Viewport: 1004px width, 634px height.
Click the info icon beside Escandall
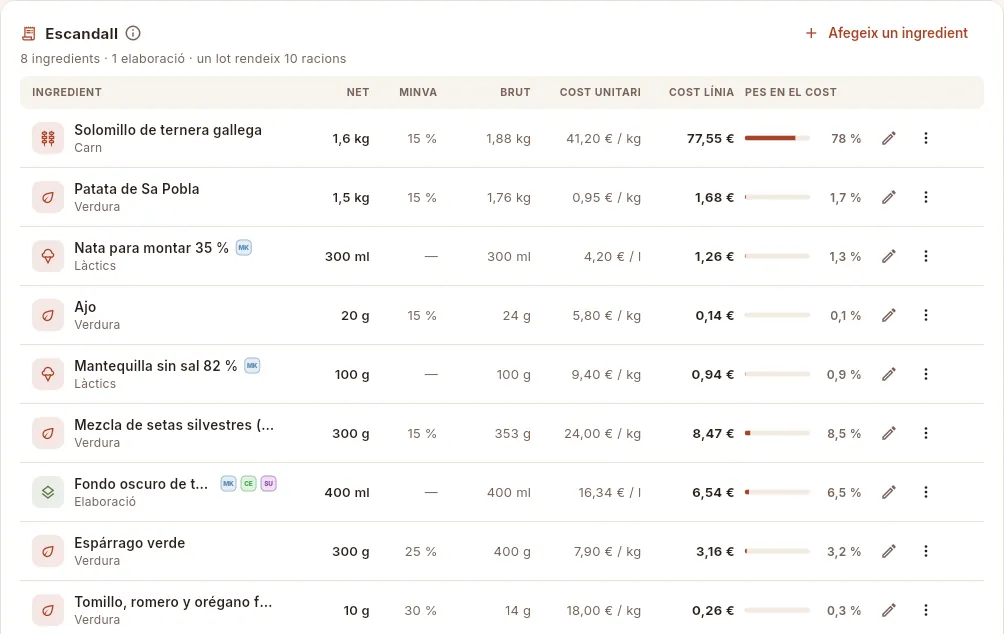coord(133,33)
